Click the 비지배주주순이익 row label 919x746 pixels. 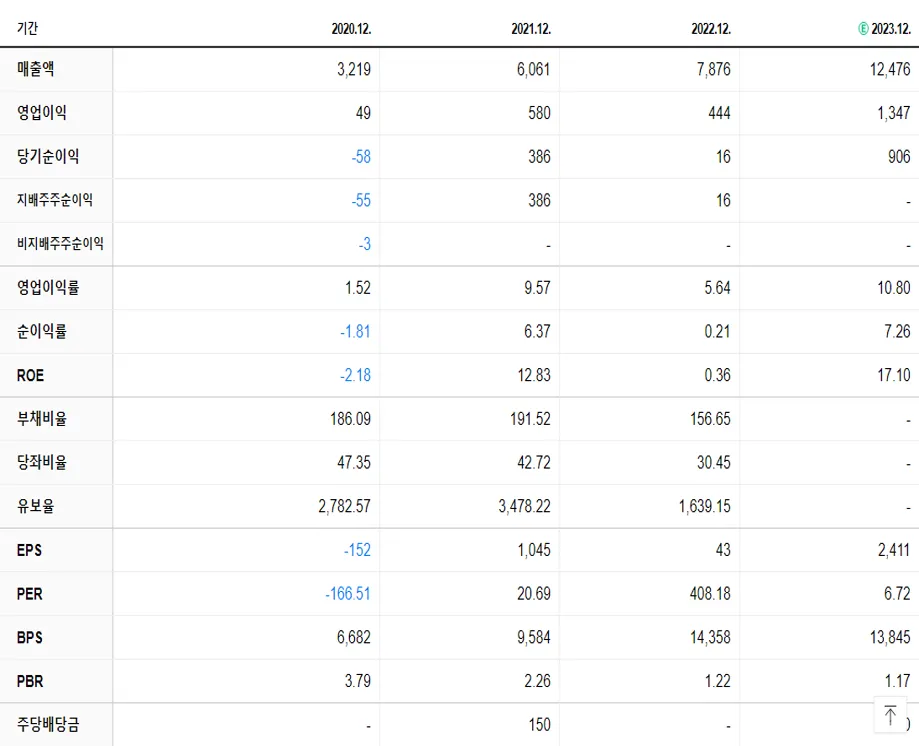click(x=60, y=244)
